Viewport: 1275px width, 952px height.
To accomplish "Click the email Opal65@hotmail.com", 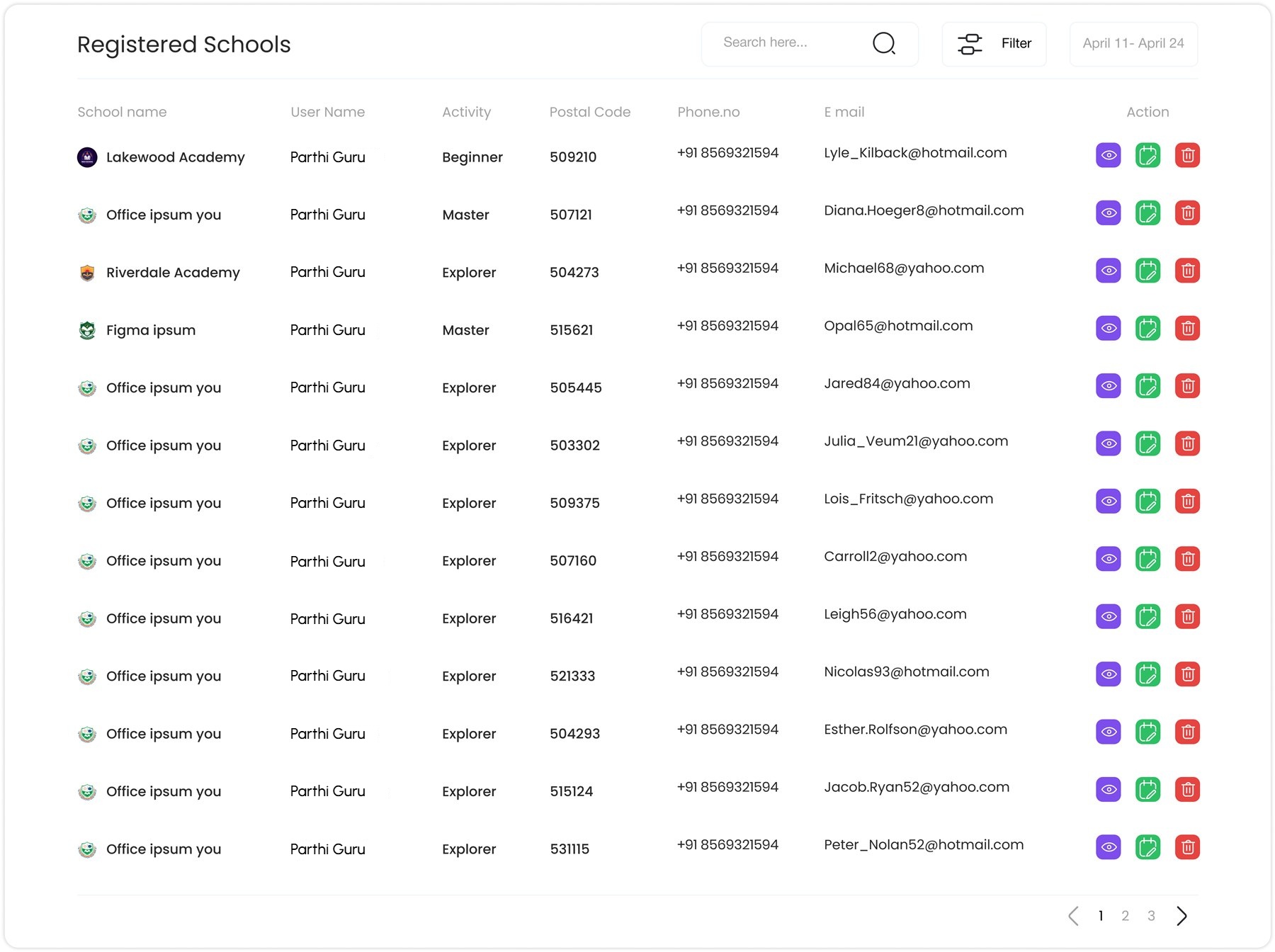I will tap(898, 326).
